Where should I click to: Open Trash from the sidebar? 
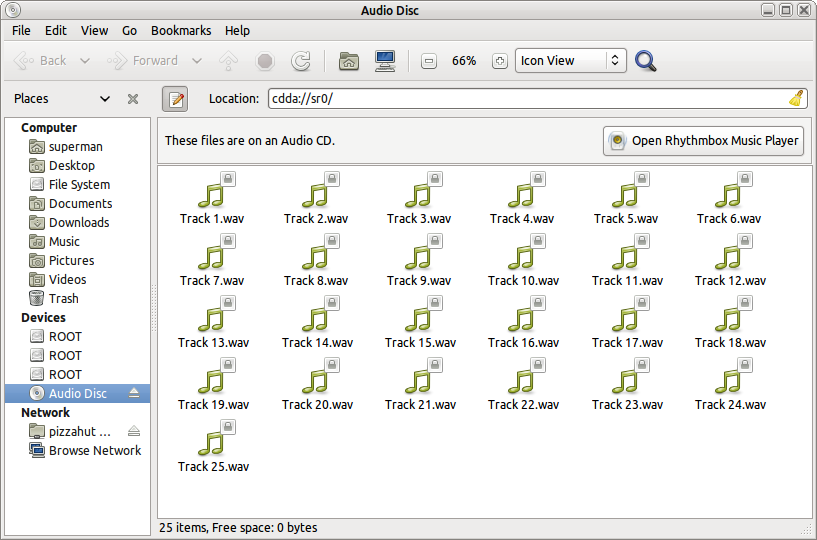click(x=78, y=299)
